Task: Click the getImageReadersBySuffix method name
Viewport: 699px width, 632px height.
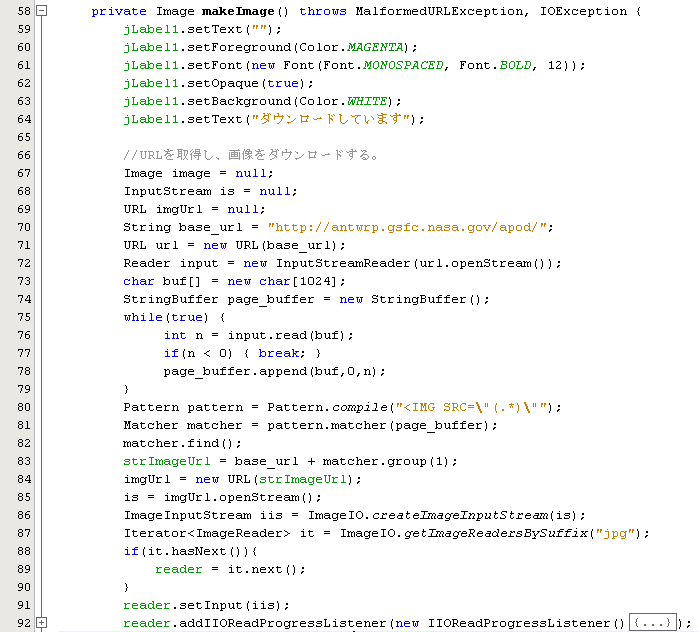Action: [488, 533]
